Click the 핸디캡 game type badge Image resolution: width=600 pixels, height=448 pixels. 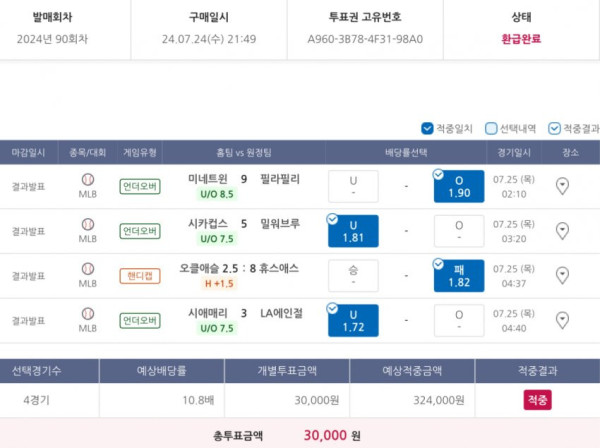[139, 276]
